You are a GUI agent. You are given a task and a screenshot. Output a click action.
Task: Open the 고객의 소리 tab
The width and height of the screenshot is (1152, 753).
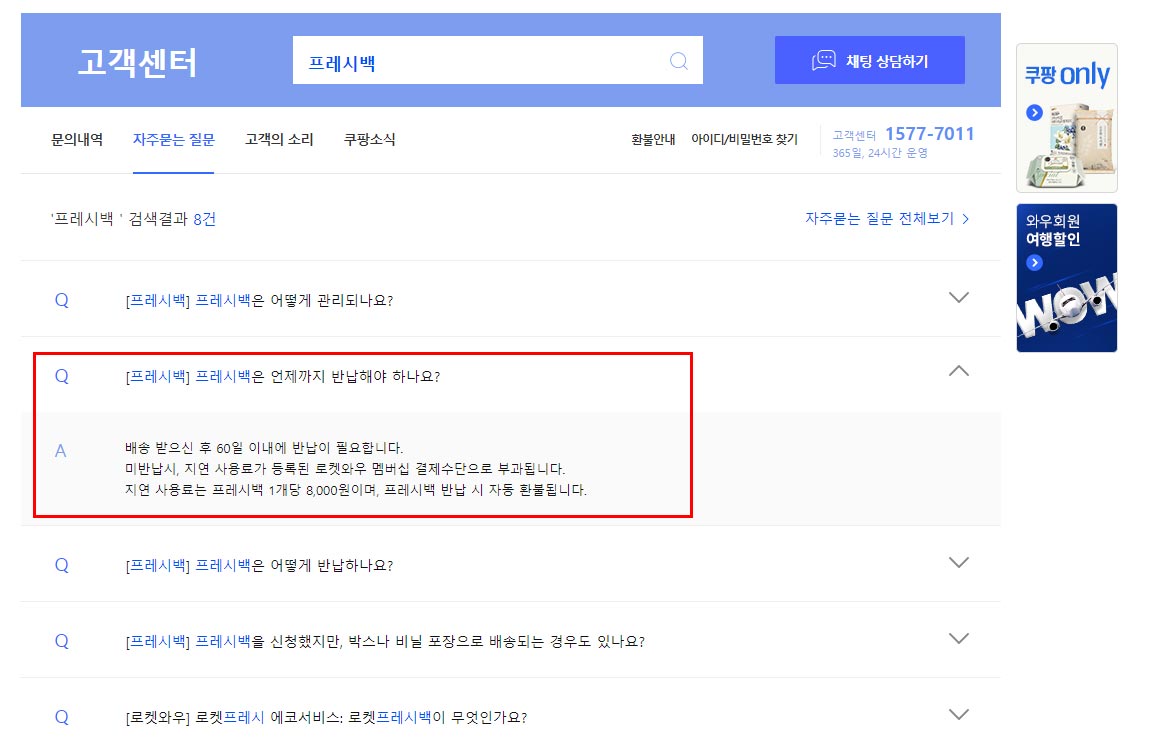pyautogui.click(x=279, y=140)
